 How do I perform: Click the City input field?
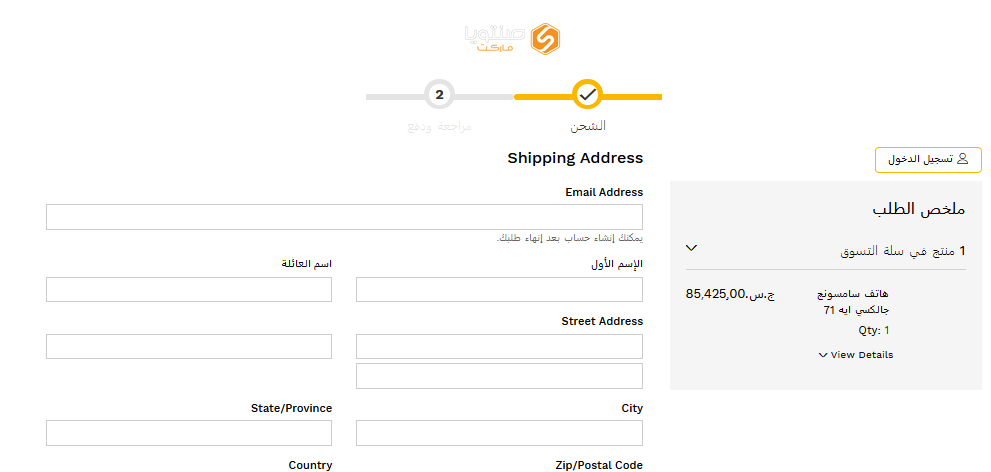coord(499,433)
